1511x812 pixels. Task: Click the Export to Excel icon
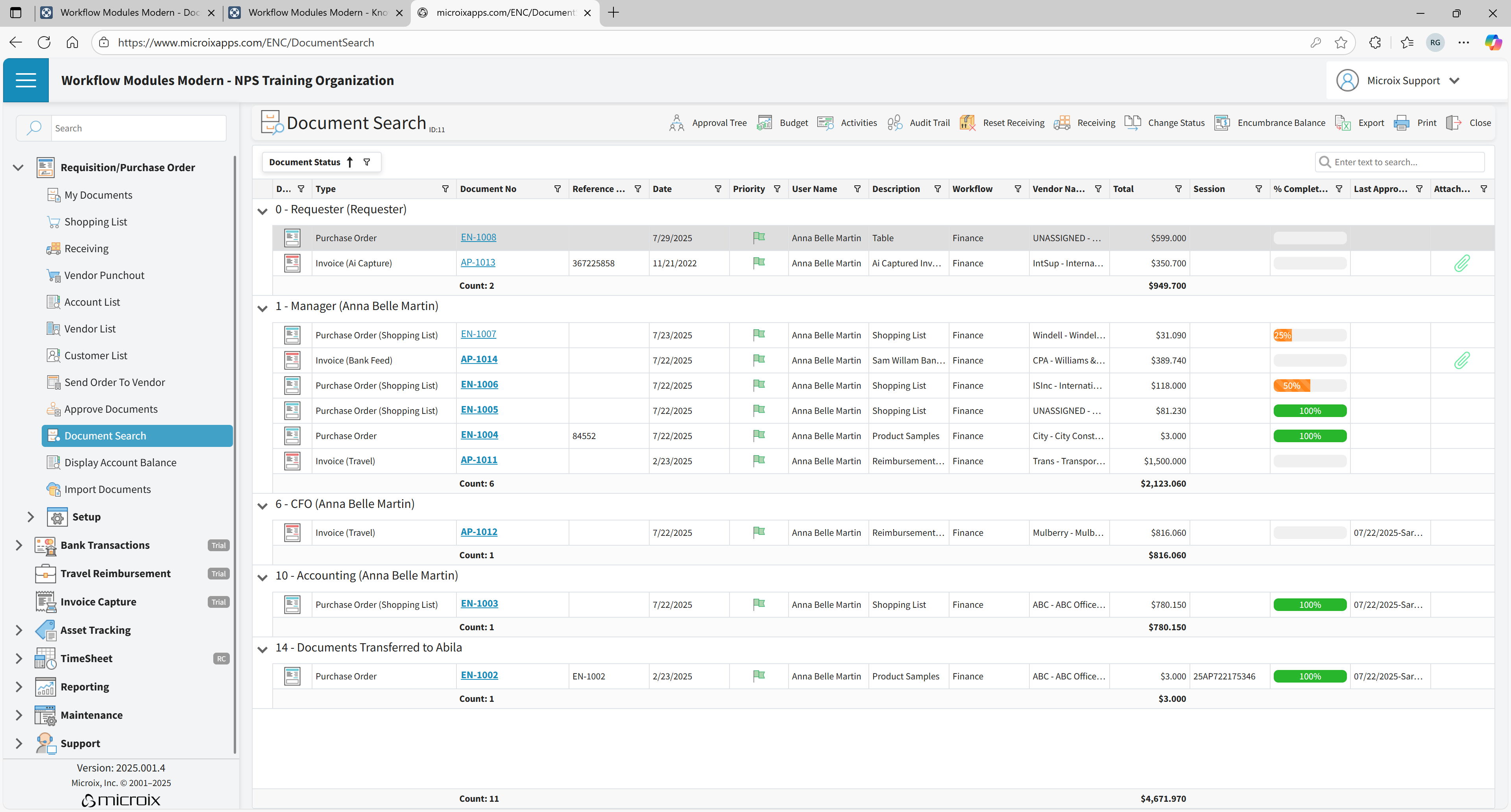[x=1343, y=122]
